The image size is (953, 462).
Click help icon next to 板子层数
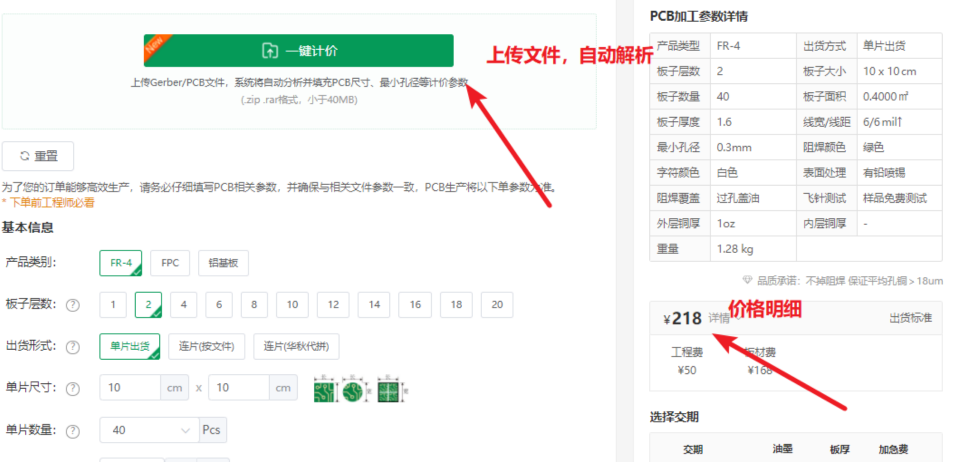(73, 305)
